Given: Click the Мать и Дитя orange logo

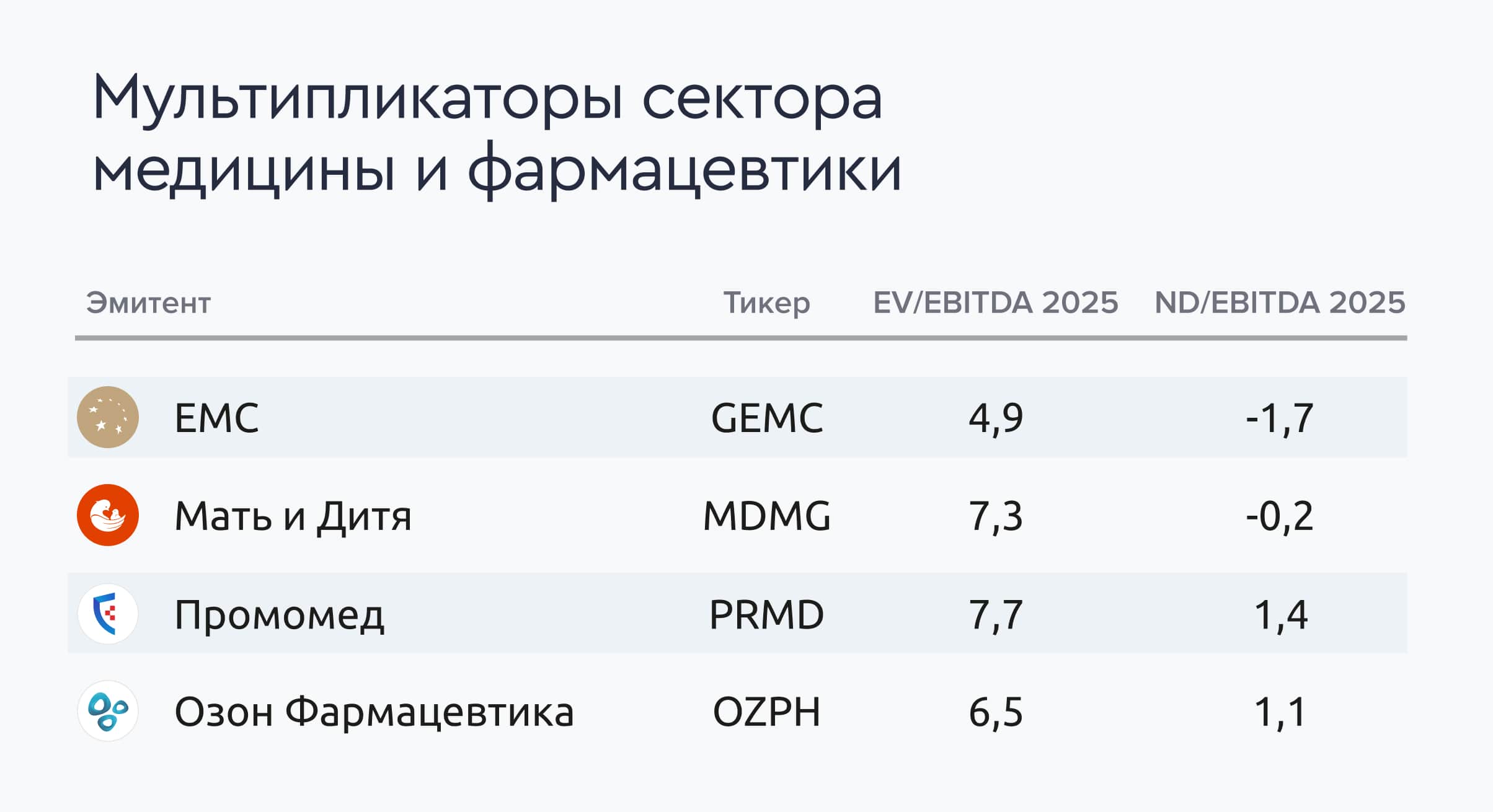Looking at the screenshot, I should (x=108, y=515).
